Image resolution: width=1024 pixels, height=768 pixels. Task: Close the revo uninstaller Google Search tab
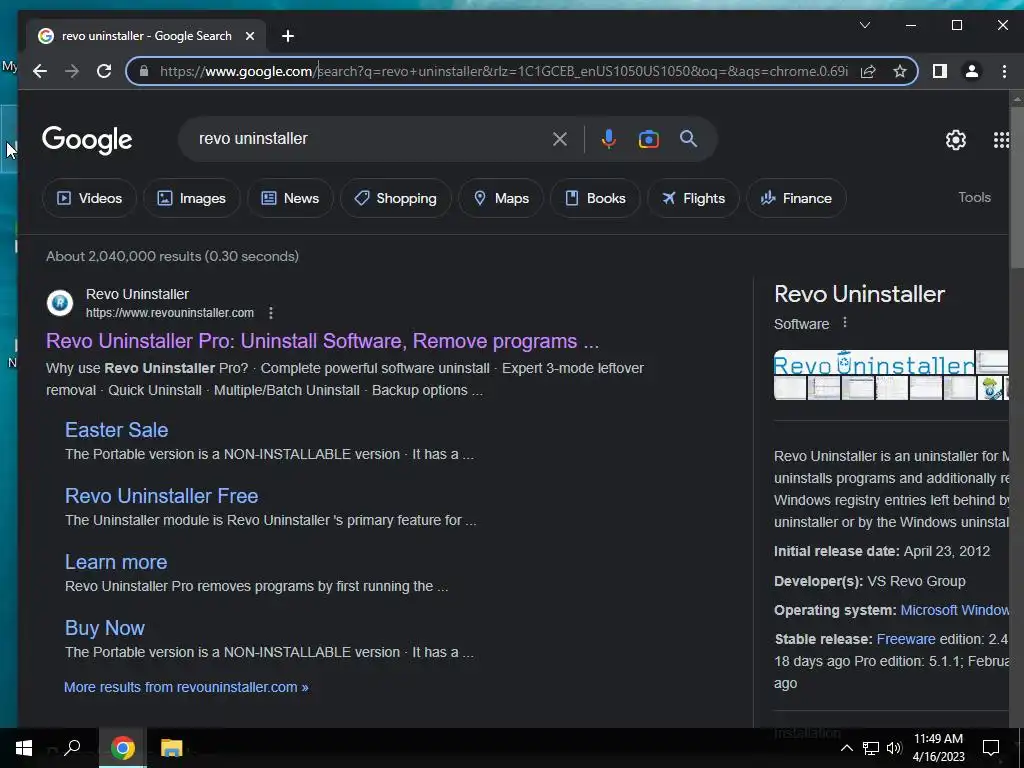tap(249, 36)
